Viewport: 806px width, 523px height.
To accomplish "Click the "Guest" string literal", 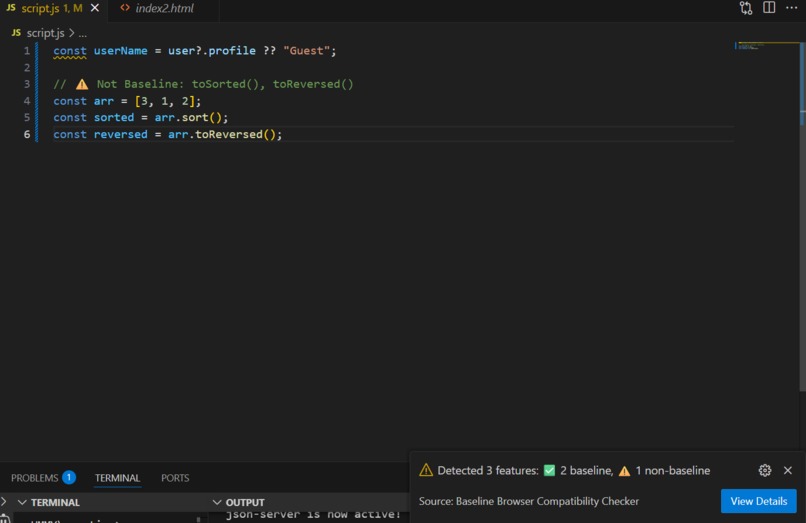I will 306,51.
